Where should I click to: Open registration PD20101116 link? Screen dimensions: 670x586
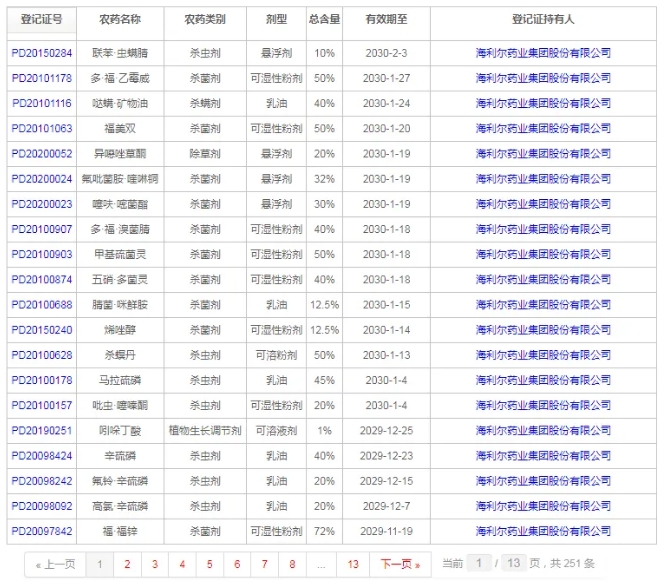tap(42, 103)
